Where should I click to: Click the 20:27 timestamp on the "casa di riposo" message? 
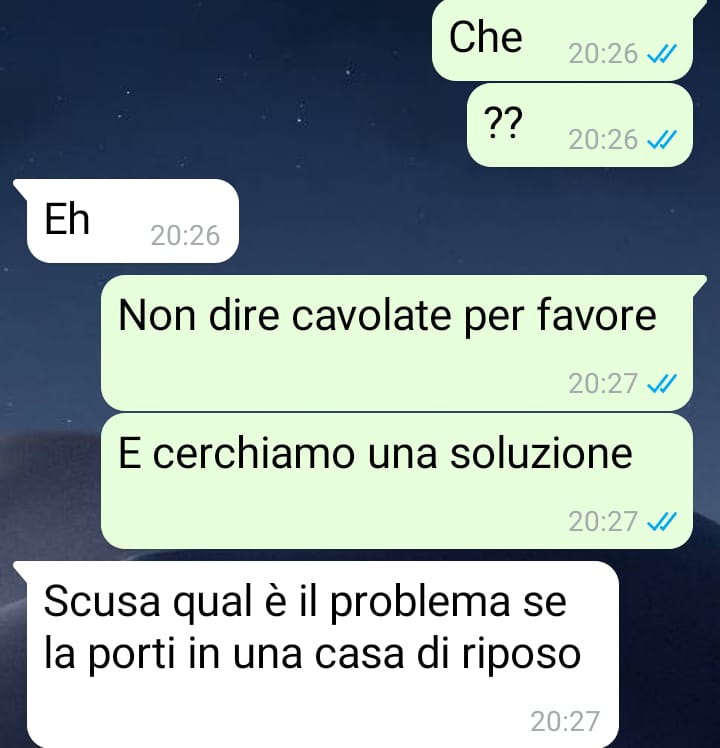(x=565, y=721)
